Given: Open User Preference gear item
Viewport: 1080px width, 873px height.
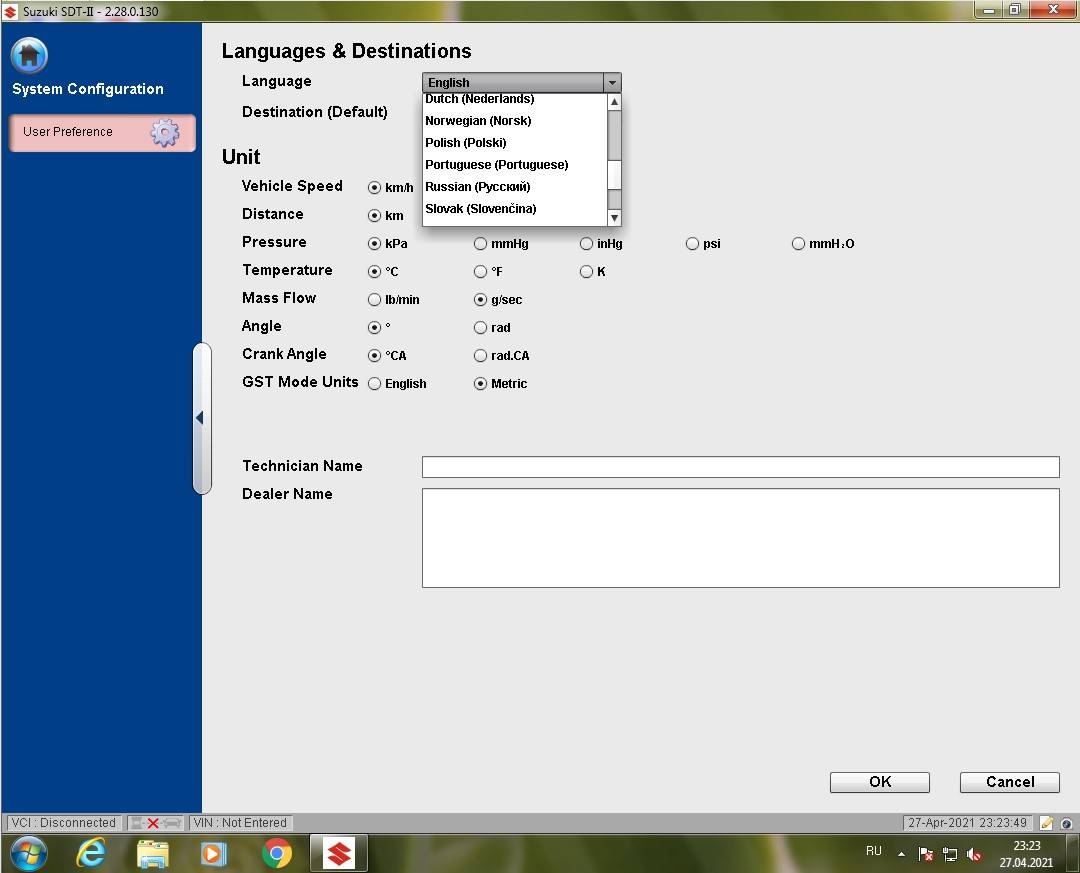Looking at the screenshot, I should click(102, 132).
